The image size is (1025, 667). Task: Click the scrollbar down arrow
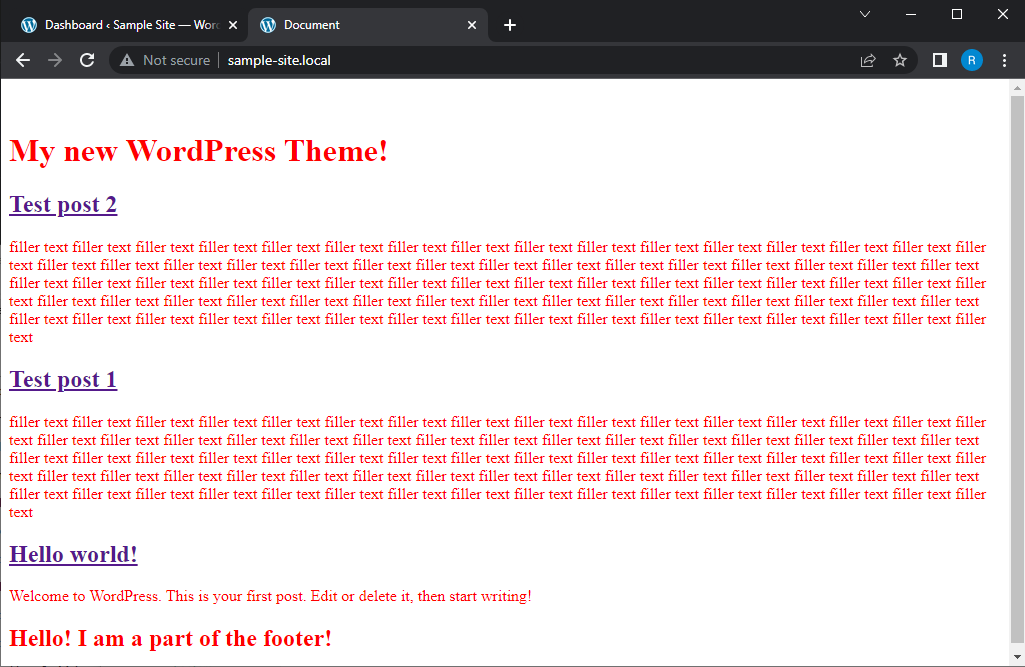coord(1017,656)
